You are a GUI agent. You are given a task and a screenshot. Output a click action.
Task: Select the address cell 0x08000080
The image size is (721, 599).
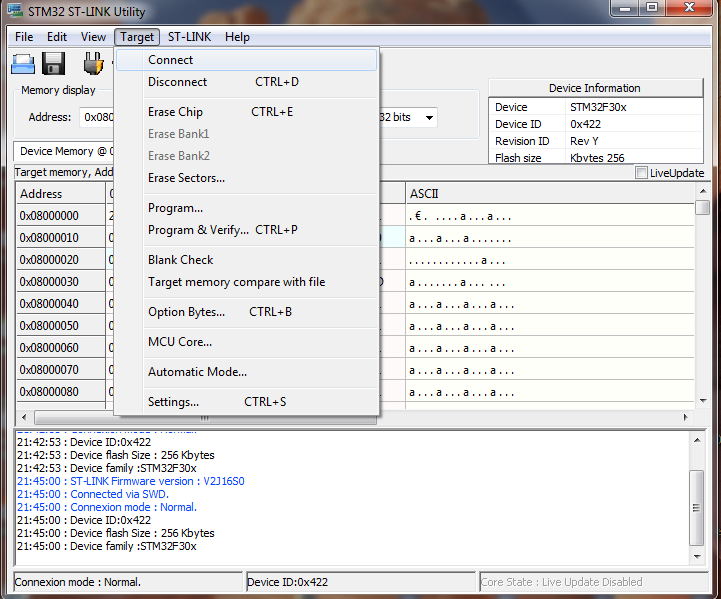click(61, 392)
